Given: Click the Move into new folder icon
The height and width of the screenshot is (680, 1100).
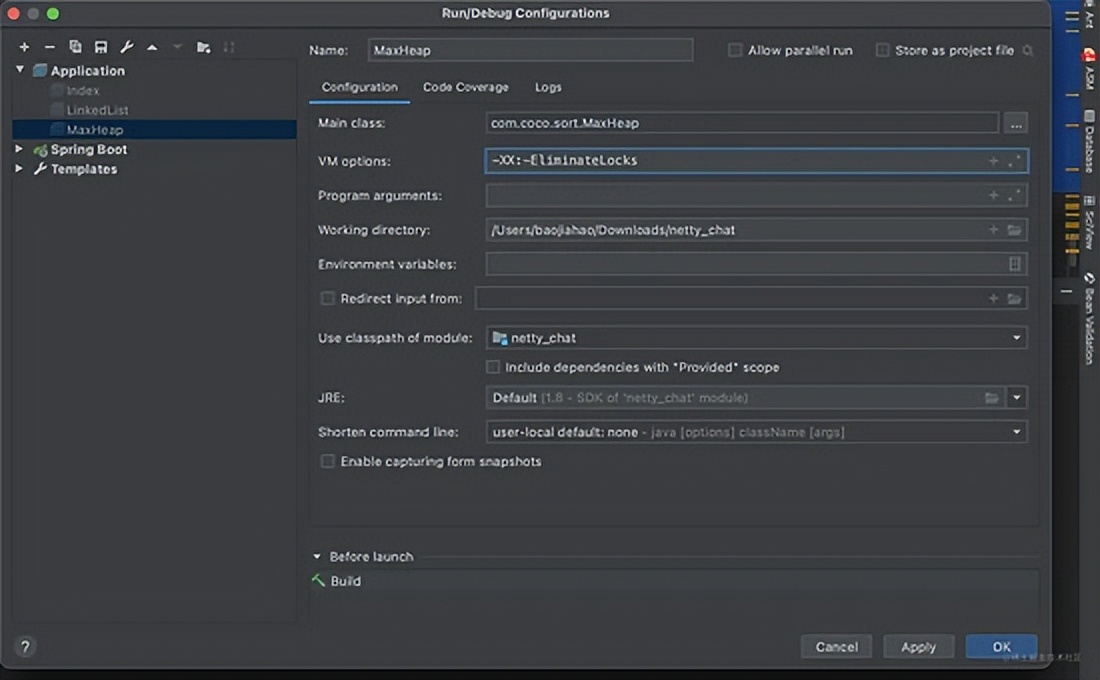Looking at the screenshot, I should 204,47.
